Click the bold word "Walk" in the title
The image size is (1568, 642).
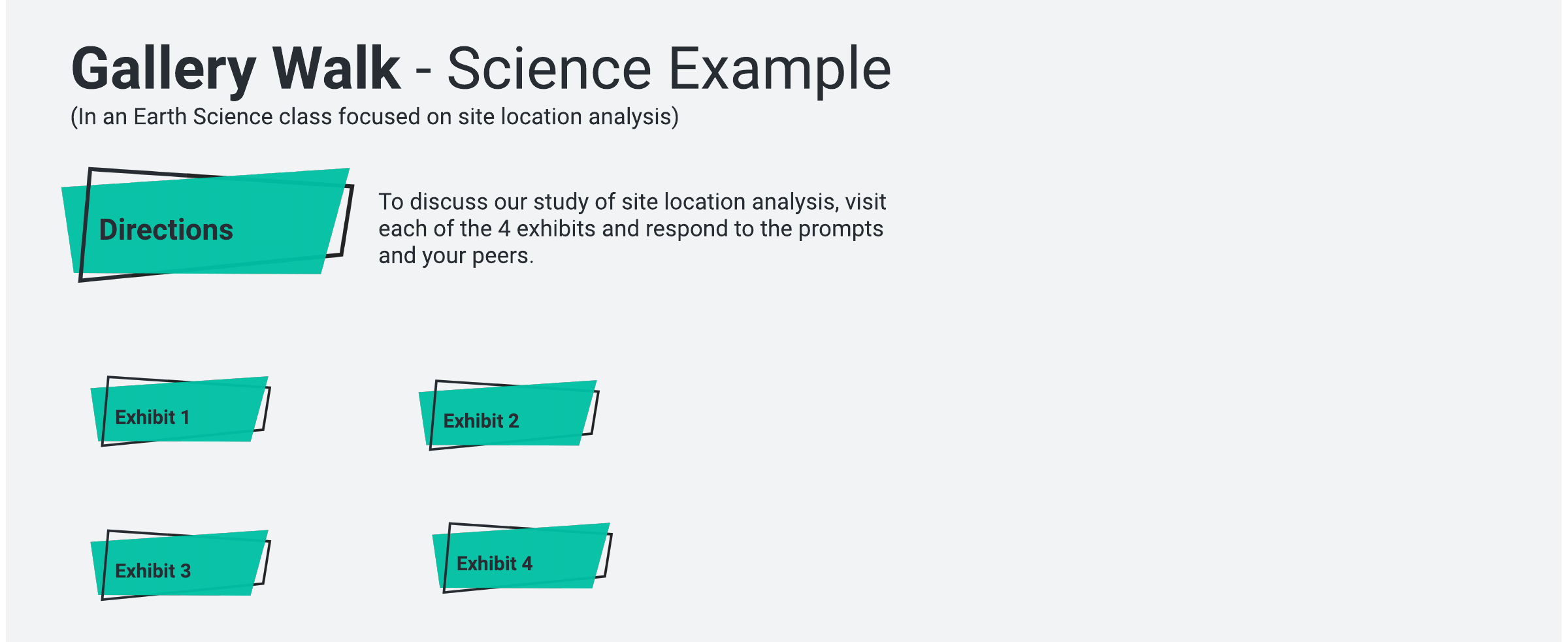pyautogui.click(x=336, y=69)
